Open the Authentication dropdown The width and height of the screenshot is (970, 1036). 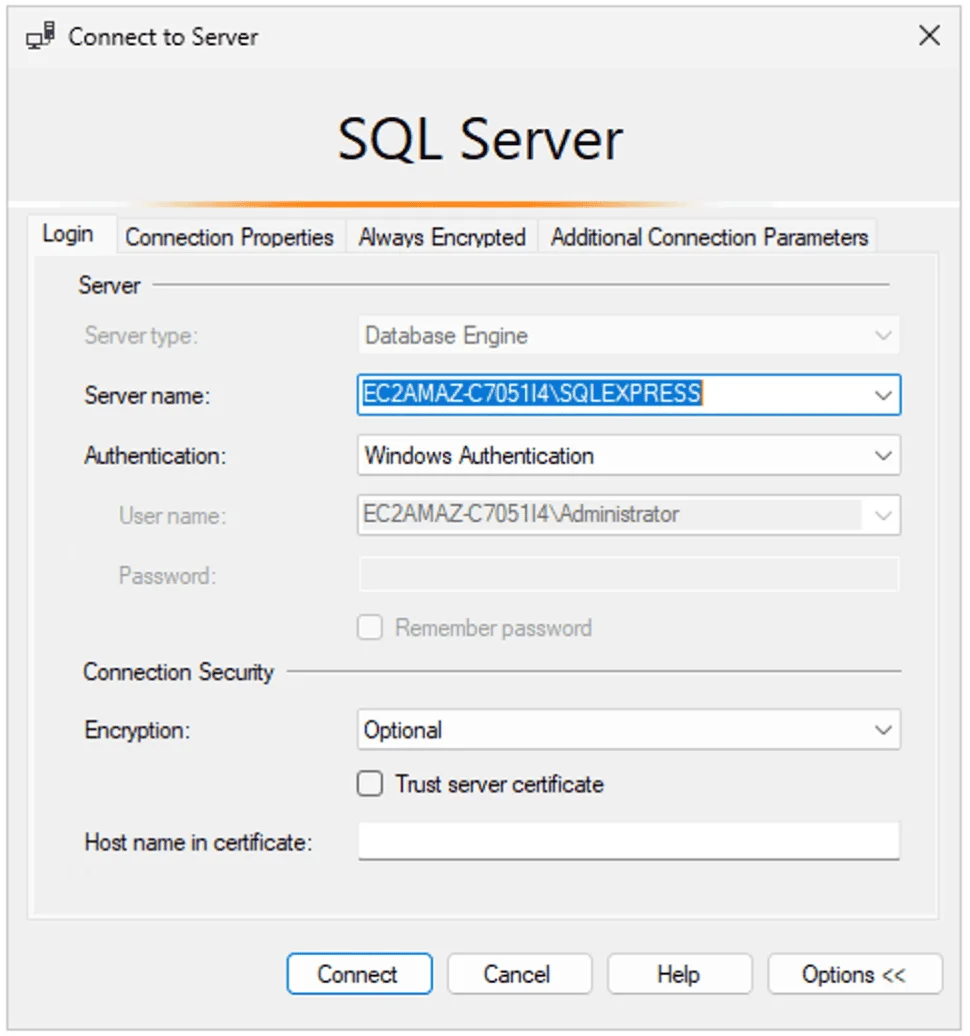pyautogui.click(x=628, y=455)
